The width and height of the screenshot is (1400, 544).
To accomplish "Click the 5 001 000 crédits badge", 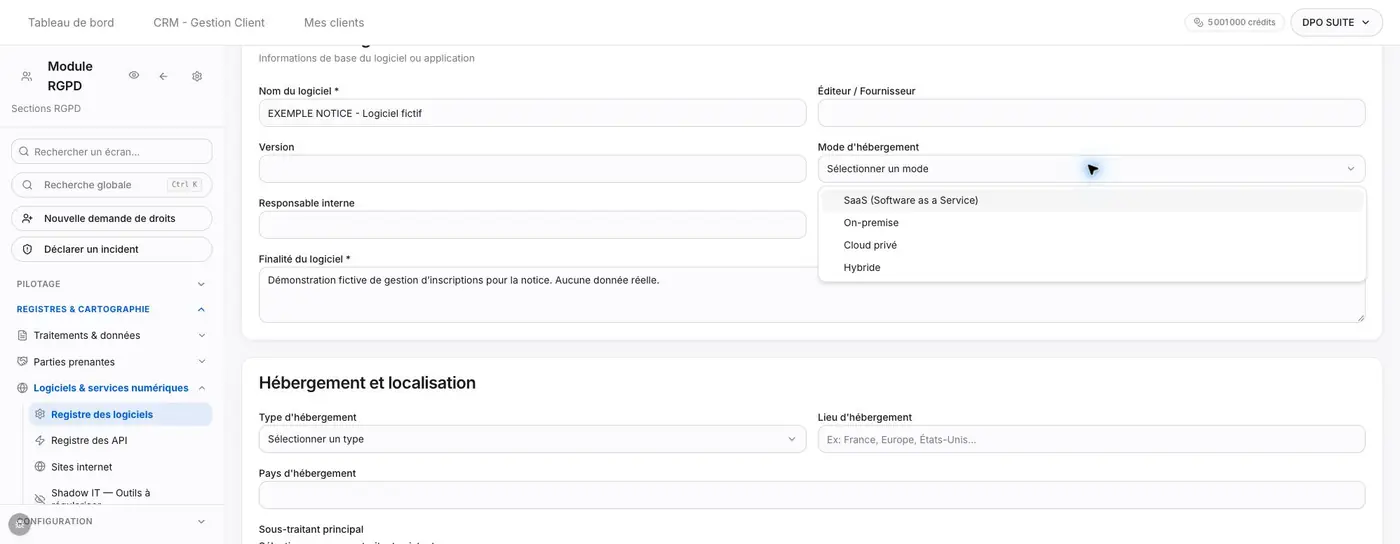I will coord(1234,22).
